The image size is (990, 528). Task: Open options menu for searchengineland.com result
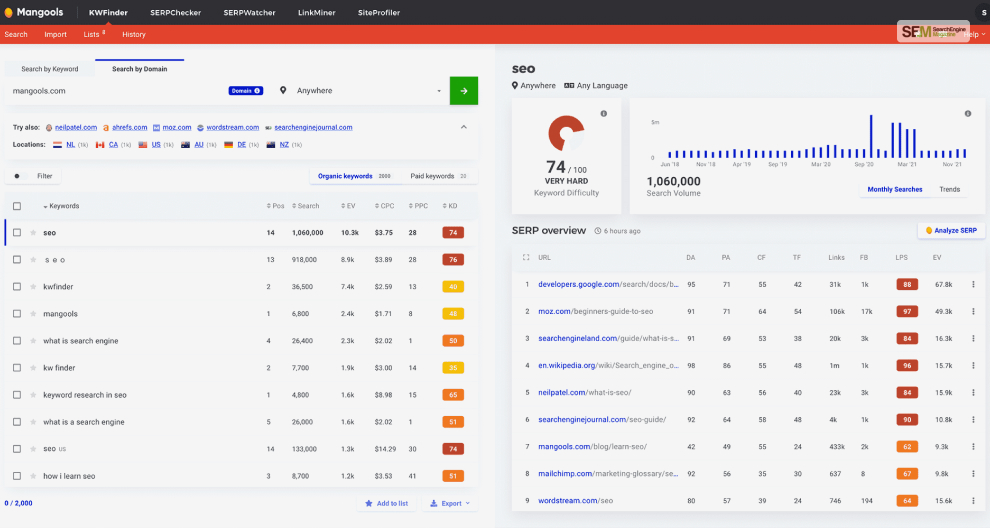pyautogui.click(x=973, y=339)
